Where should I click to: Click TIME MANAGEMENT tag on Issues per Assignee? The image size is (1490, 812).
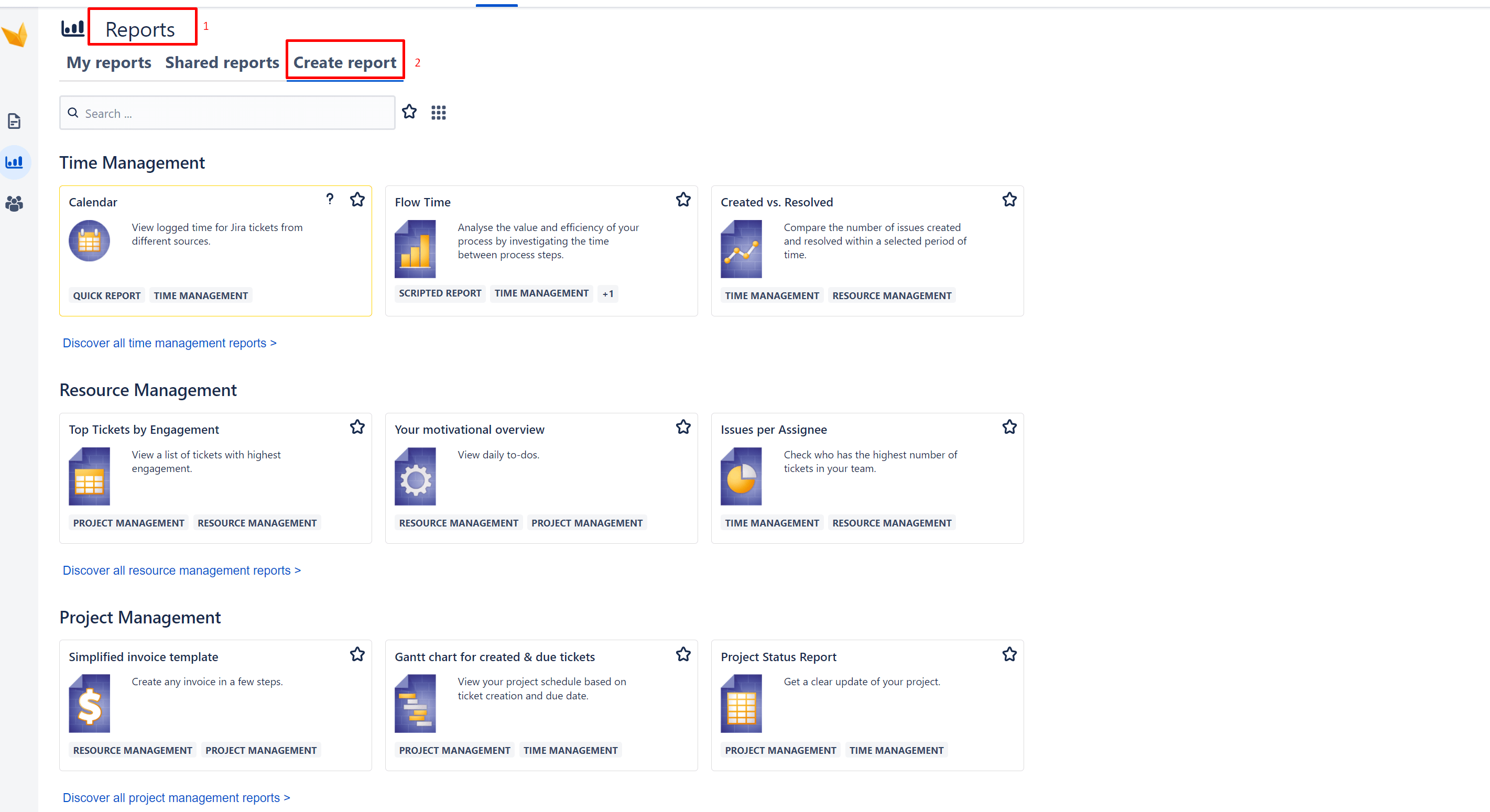coord(771,523)
